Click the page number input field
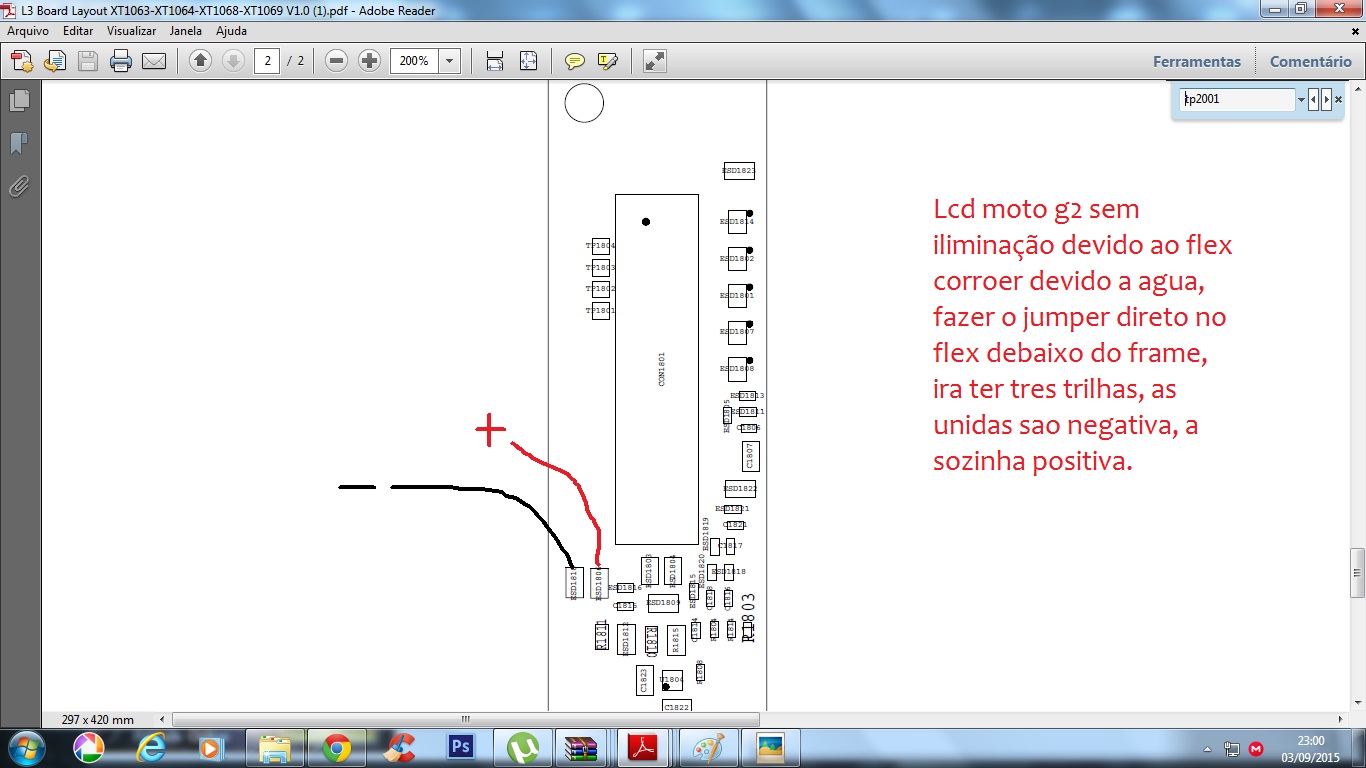The image size is (1366, 768). coord(267,61)
